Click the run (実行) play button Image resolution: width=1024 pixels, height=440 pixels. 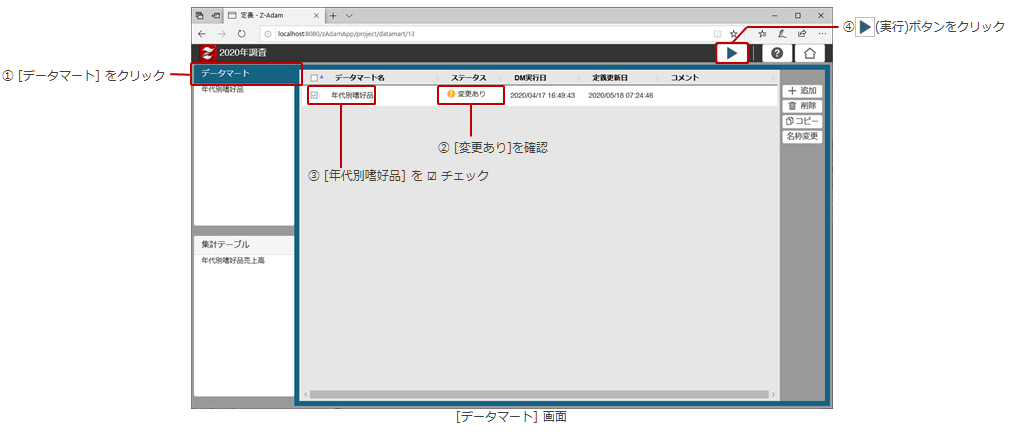[x=732, y=54]
